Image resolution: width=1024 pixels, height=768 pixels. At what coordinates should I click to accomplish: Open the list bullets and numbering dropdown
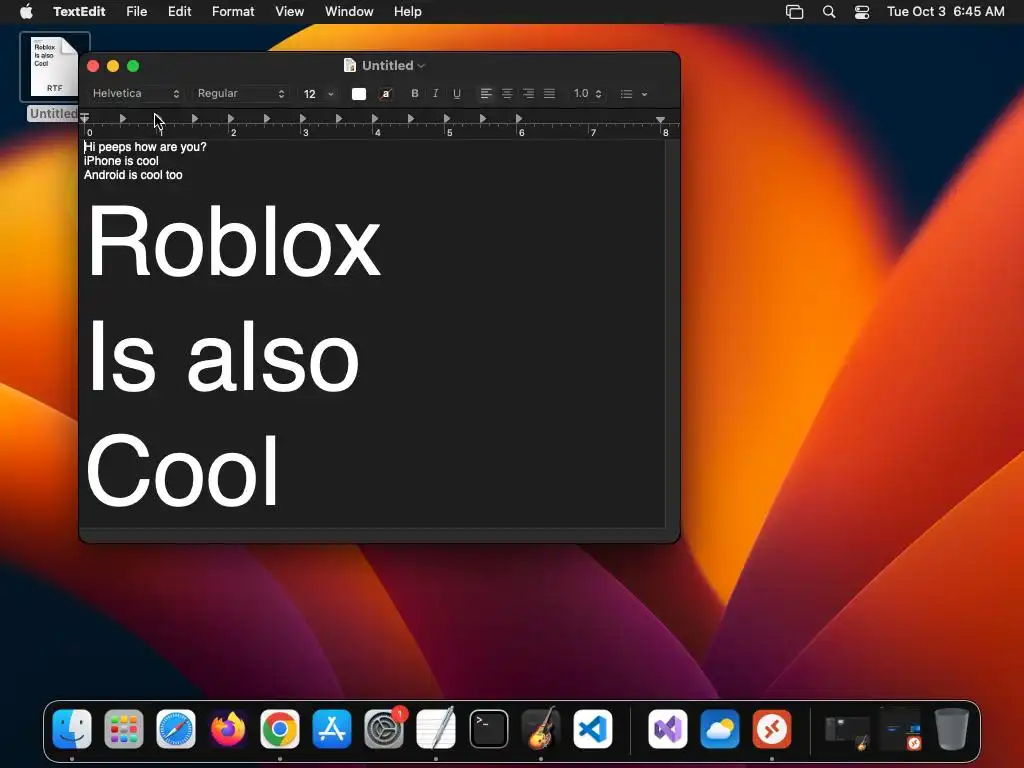tap(633, 94)
